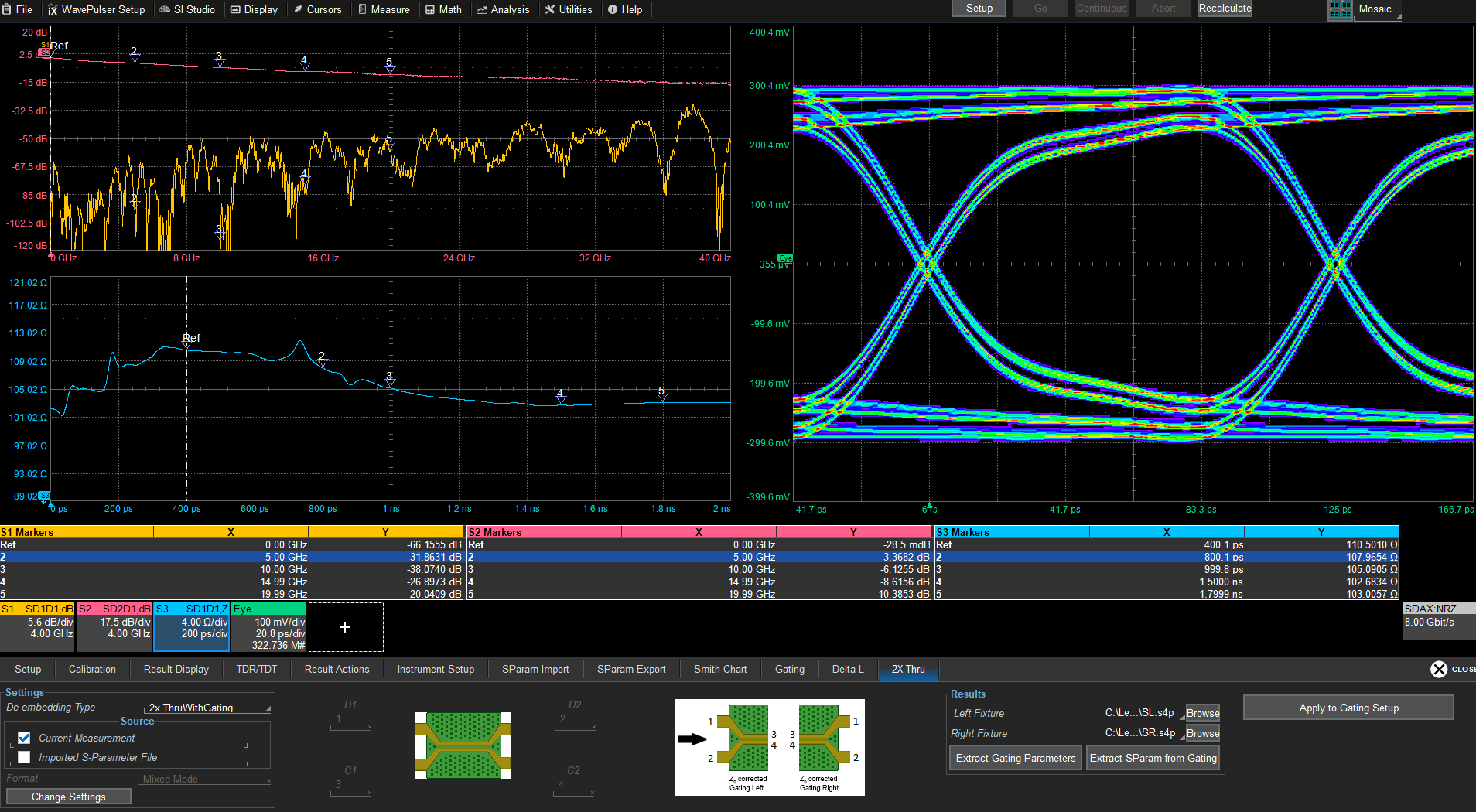The image size is (1476, 812).
Task: Enable the Imported S-Parameter File checkbox
Action: 24,757
